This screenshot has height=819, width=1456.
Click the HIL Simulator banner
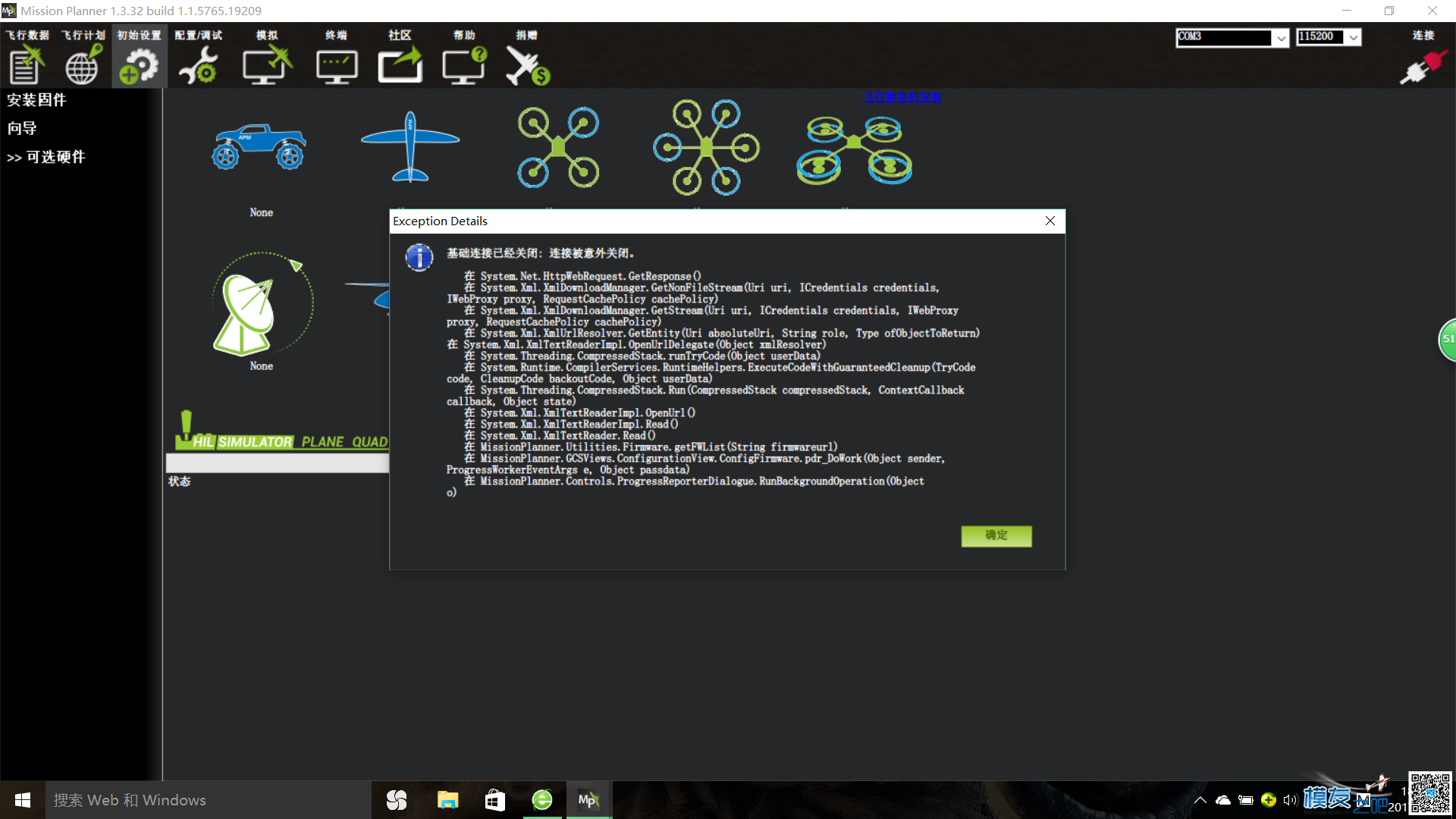click(281, 432)
